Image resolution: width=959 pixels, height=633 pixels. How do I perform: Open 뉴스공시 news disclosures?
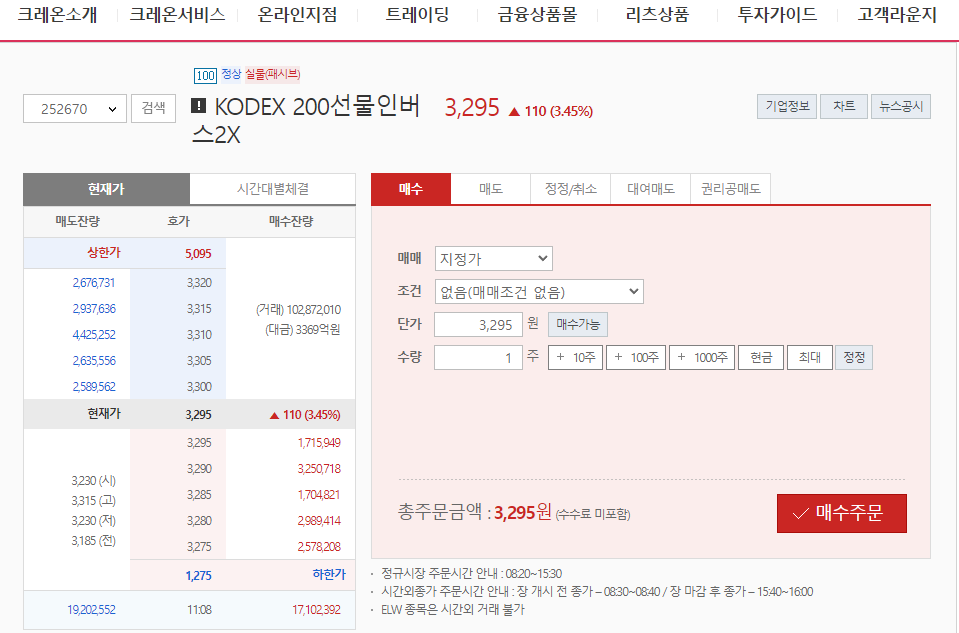901,106
